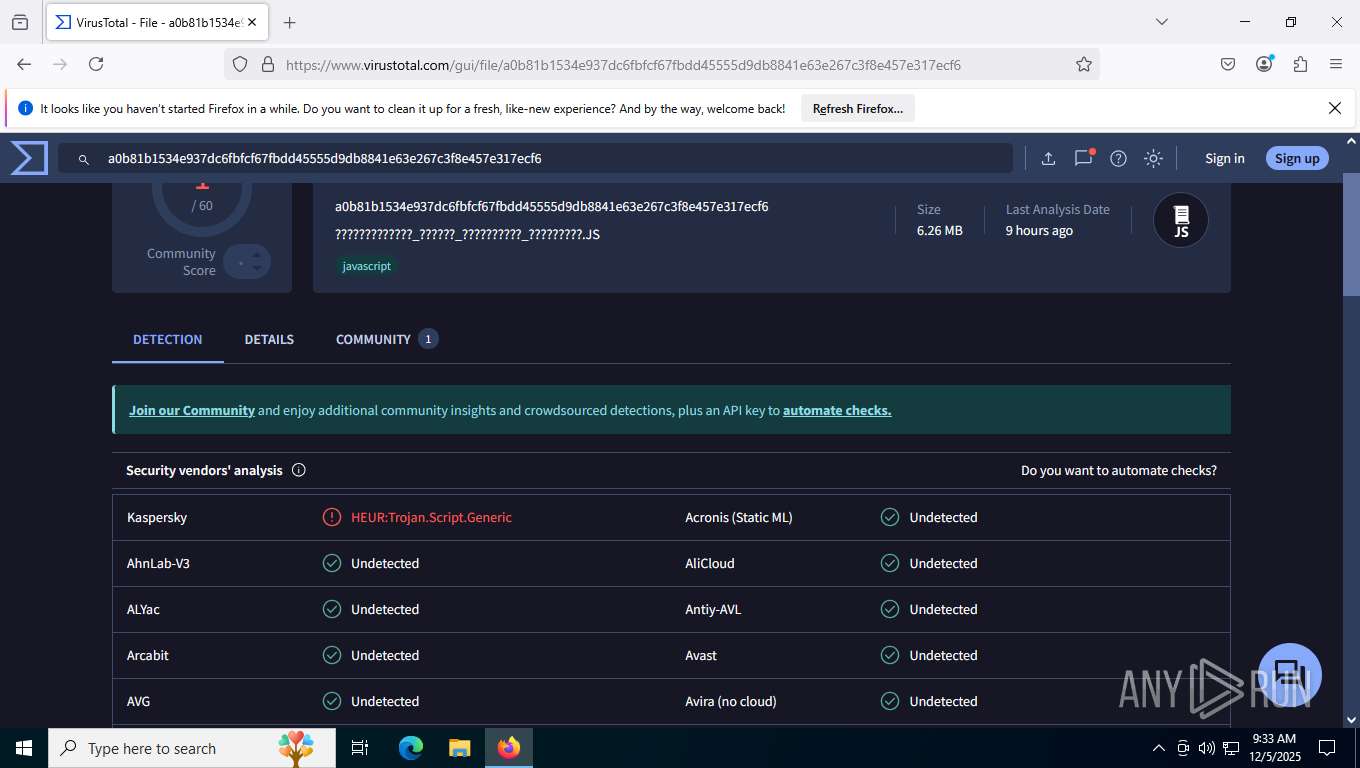
Task: Click the Avast undetected checkmark icon
Action: pos(890,655)
